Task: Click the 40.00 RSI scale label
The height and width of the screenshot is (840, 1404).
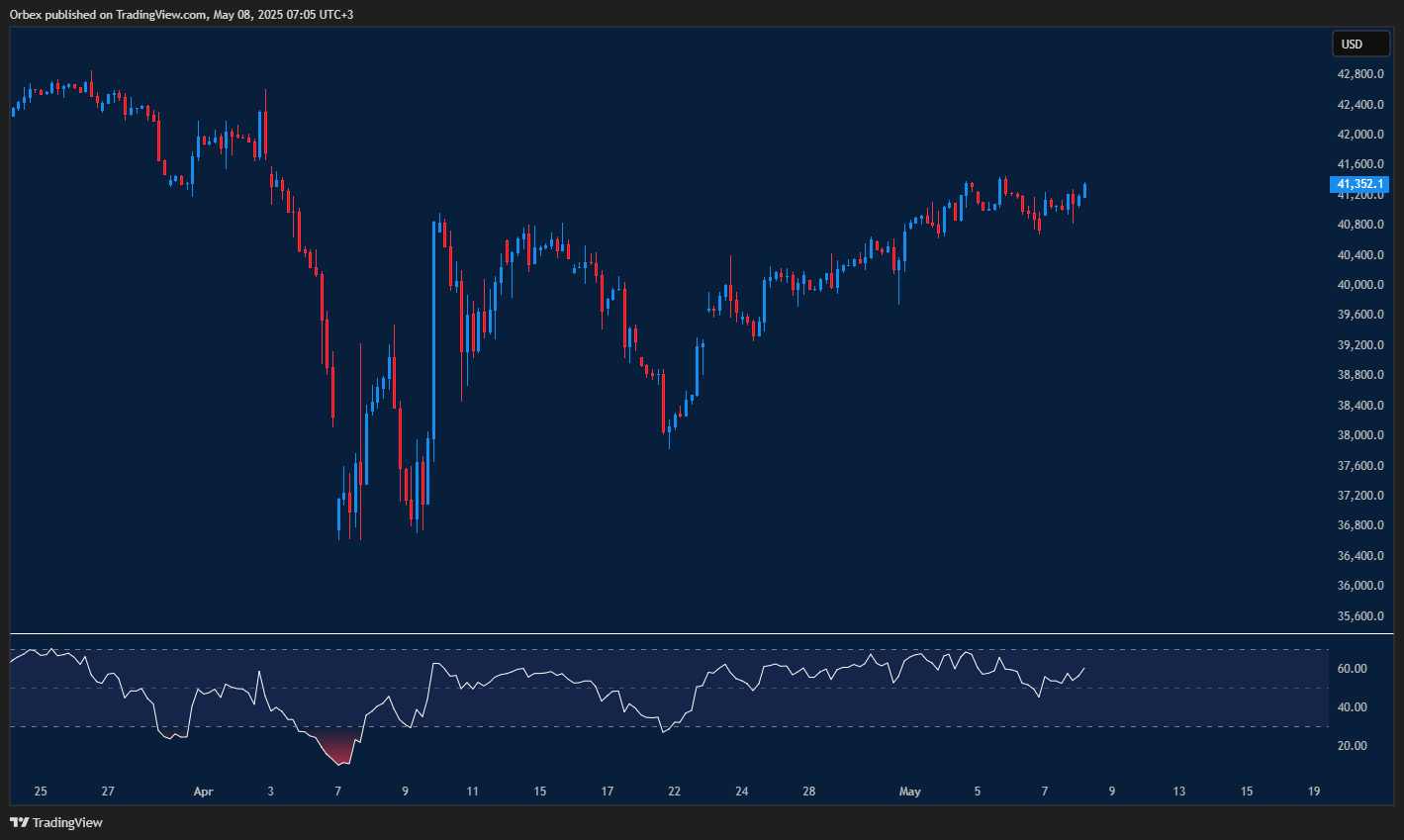Action: [1353, 707]
